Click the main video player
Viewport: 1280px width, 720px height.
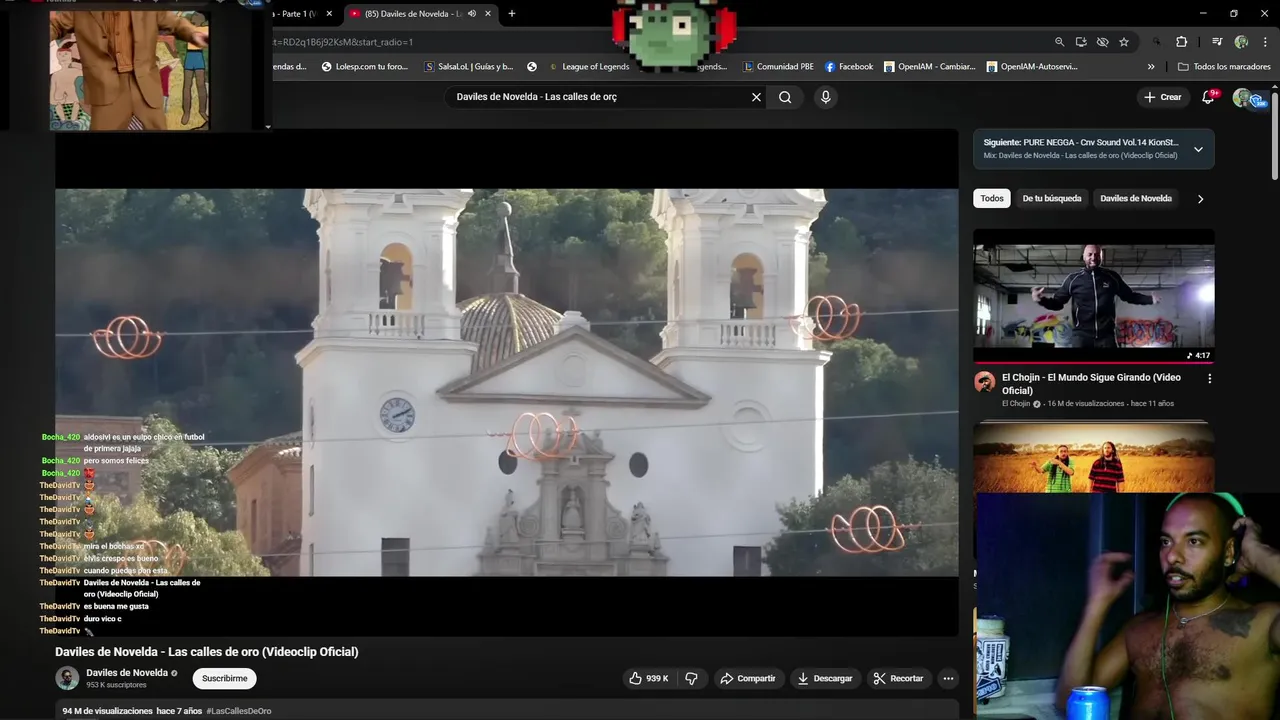pos(506,382)
